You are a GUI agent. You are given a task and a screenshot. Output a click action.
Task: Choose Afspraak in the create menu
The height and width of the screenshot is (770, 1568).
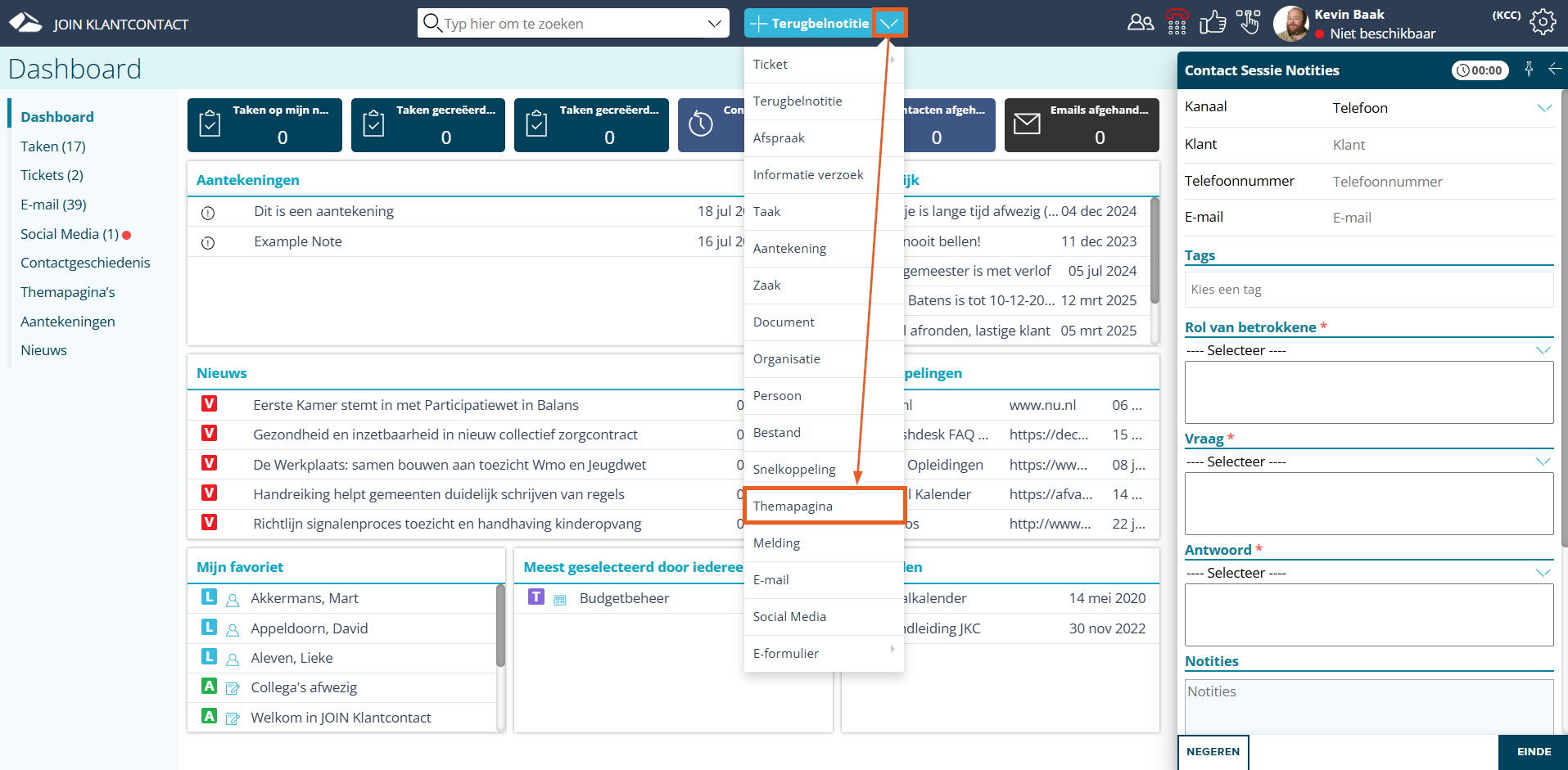(x=779, y=137)
